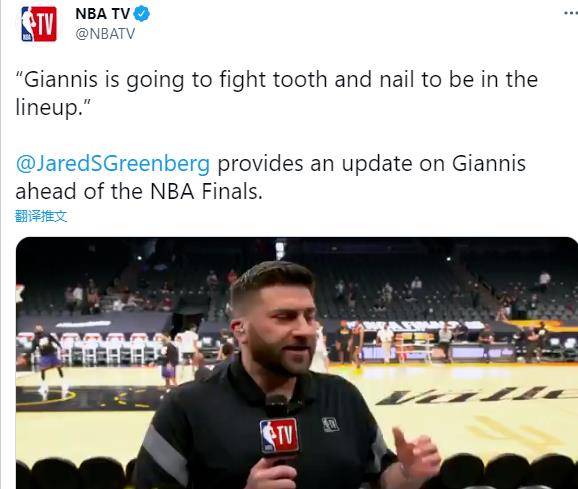Open the tweet's more options ellipsis menu
The width and height of the screenshot is (578, 489).
(x=571, y=14)
